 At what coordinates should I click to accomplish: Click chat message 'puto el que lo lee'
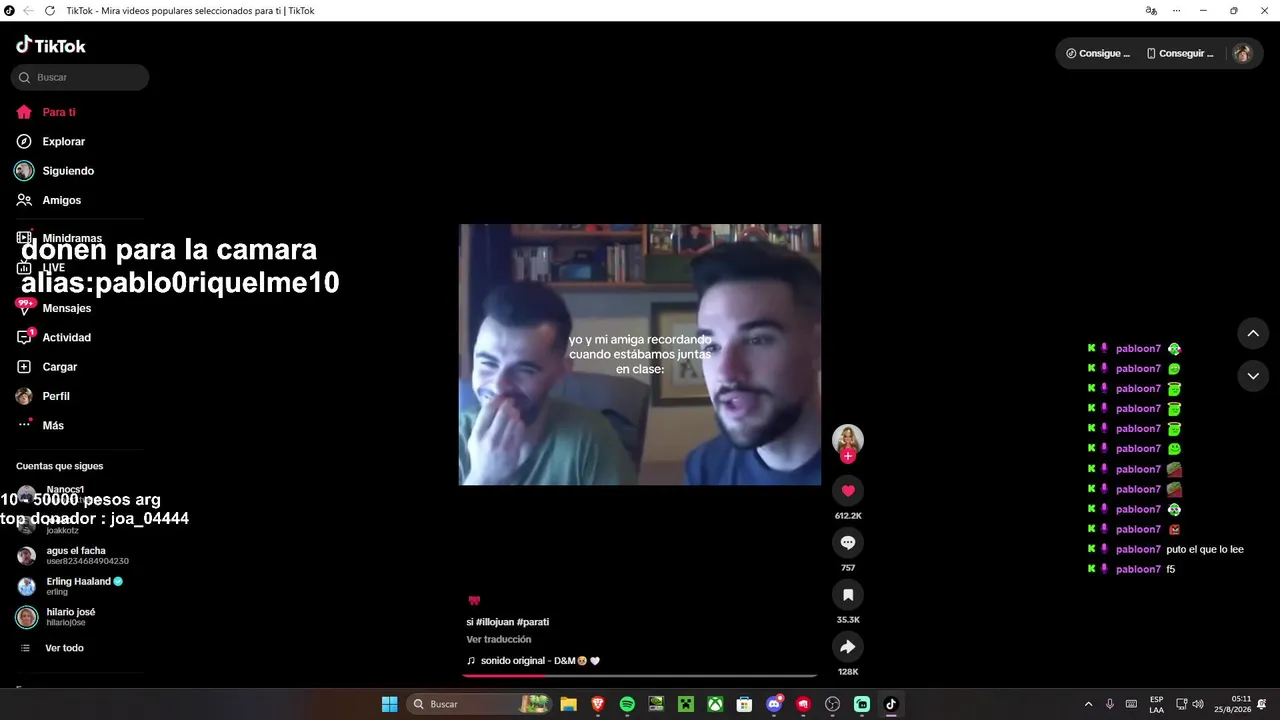pos(1205,549)
